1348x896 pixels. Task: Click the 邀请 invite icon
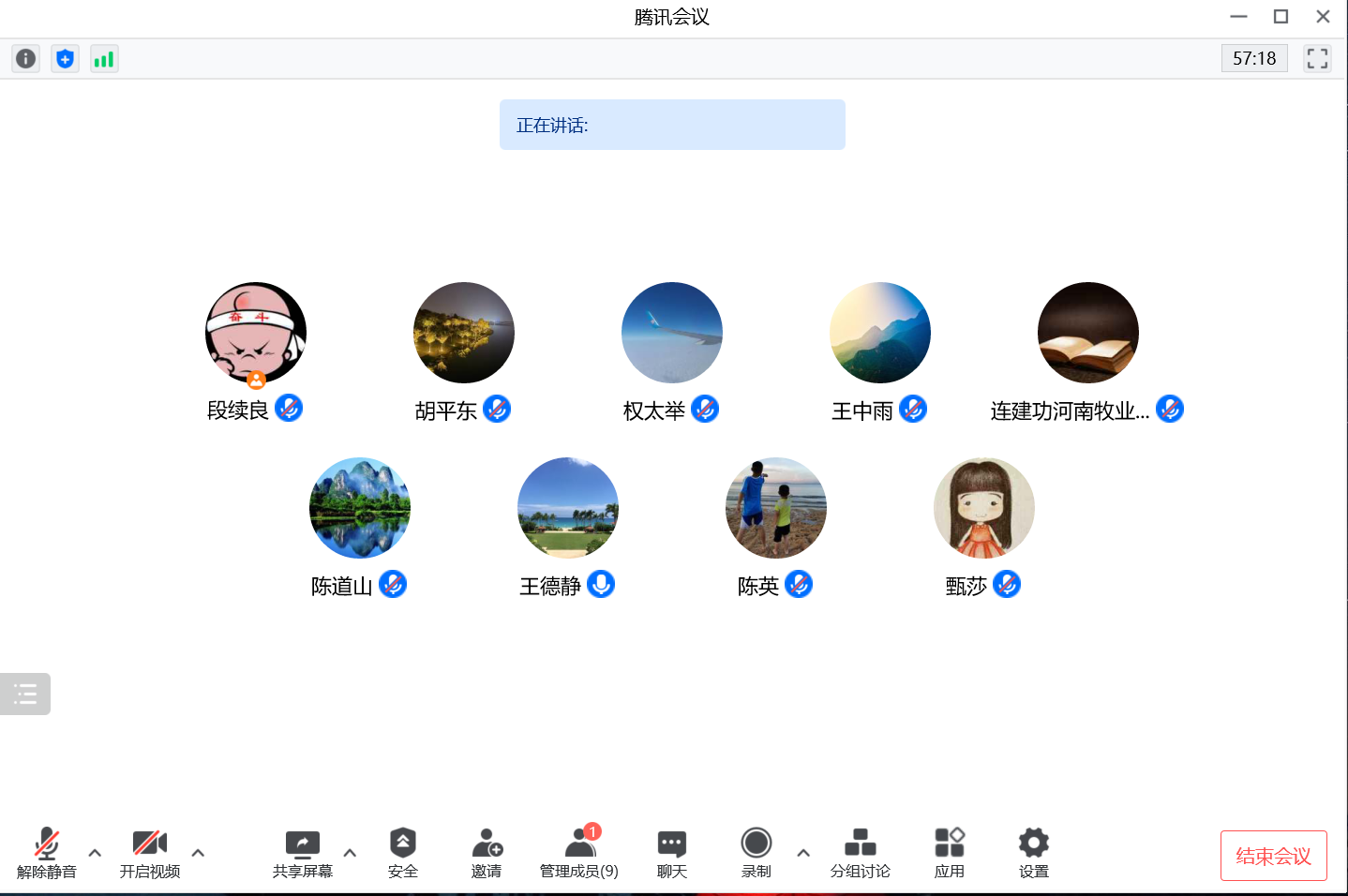click(487, 852)
